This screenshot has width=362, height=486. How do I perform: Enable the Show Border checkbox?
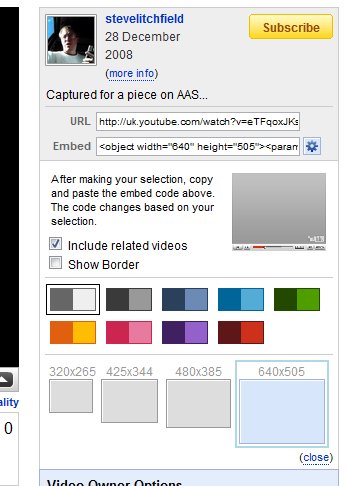coord(55,263)
